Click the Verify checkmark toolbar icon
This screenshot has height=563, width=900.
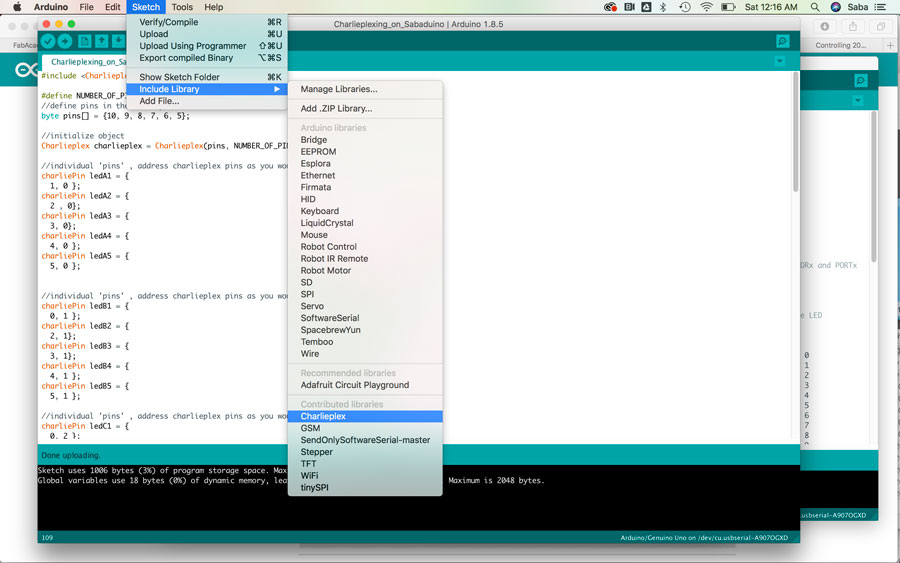tap(48, 41)
